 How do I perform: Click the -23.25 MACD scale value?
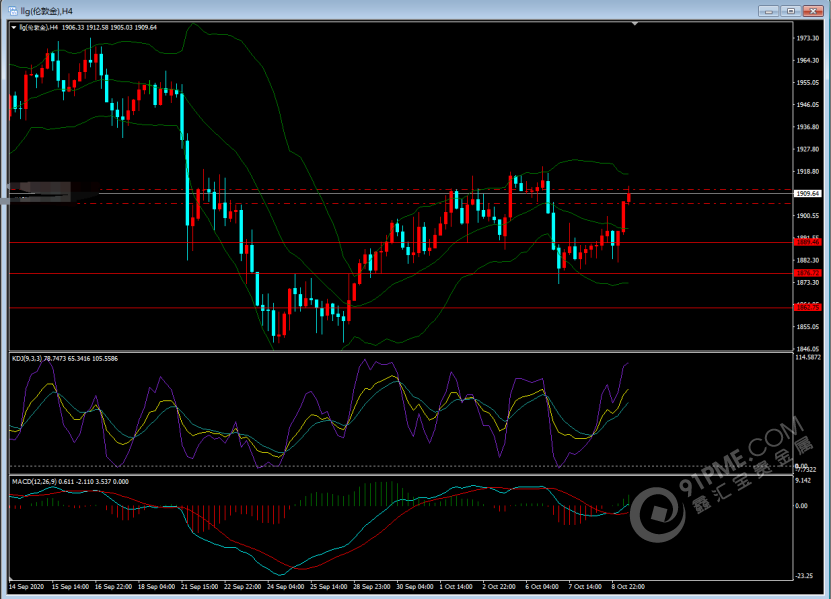point(804,576)
